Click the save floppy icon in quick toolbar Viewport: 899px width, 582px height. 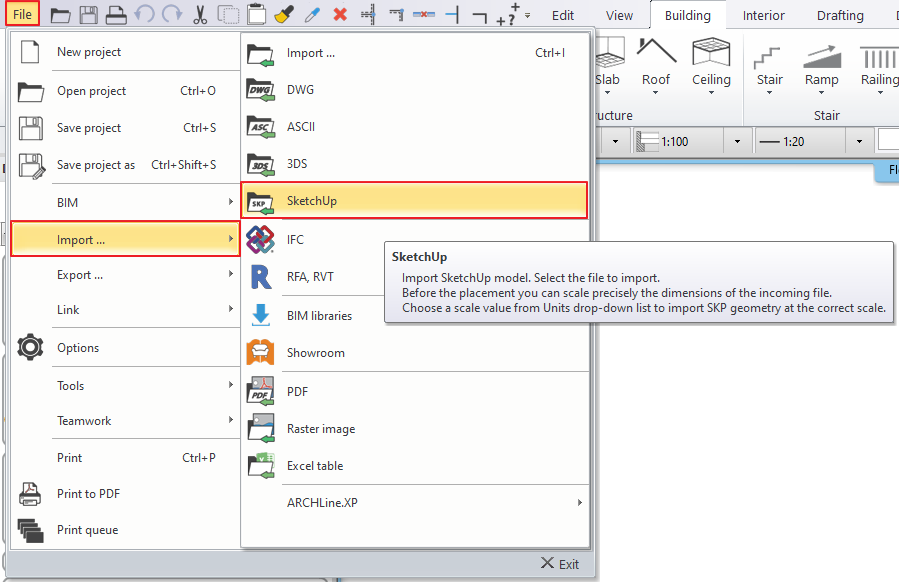coord(88,15)
